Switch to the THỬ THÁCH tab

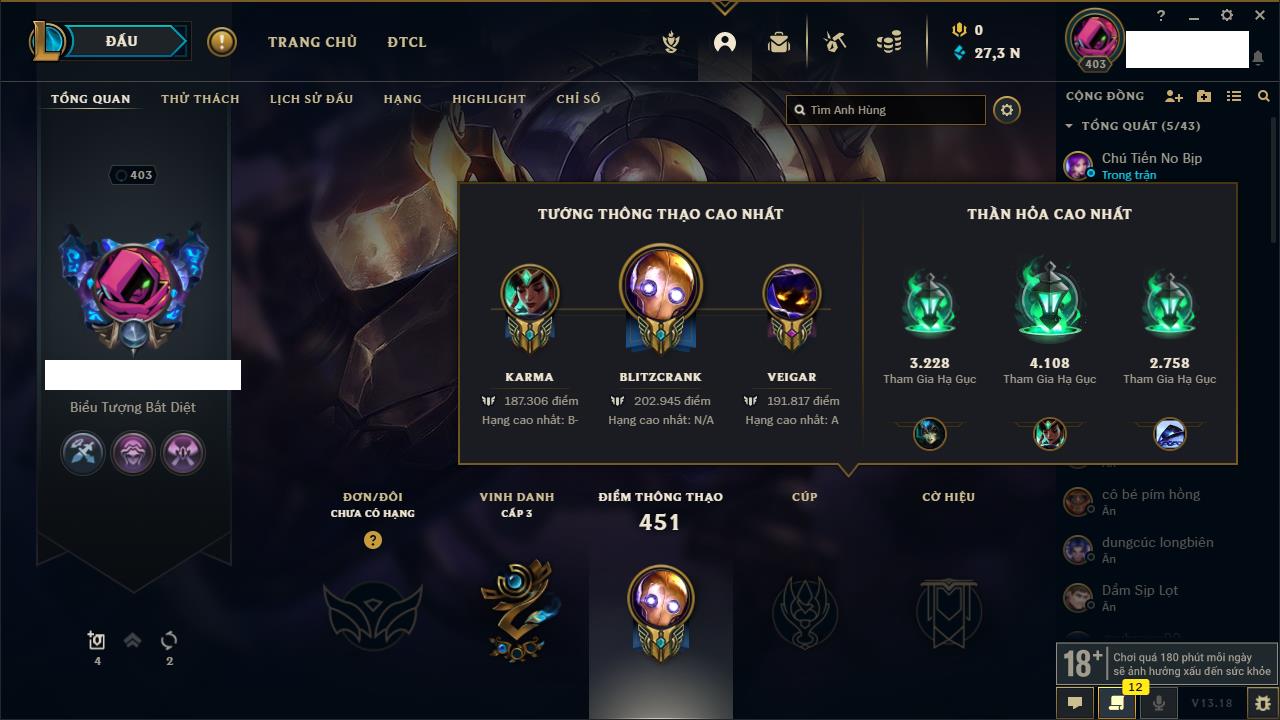pyautogui.click(x=200, y=99)
